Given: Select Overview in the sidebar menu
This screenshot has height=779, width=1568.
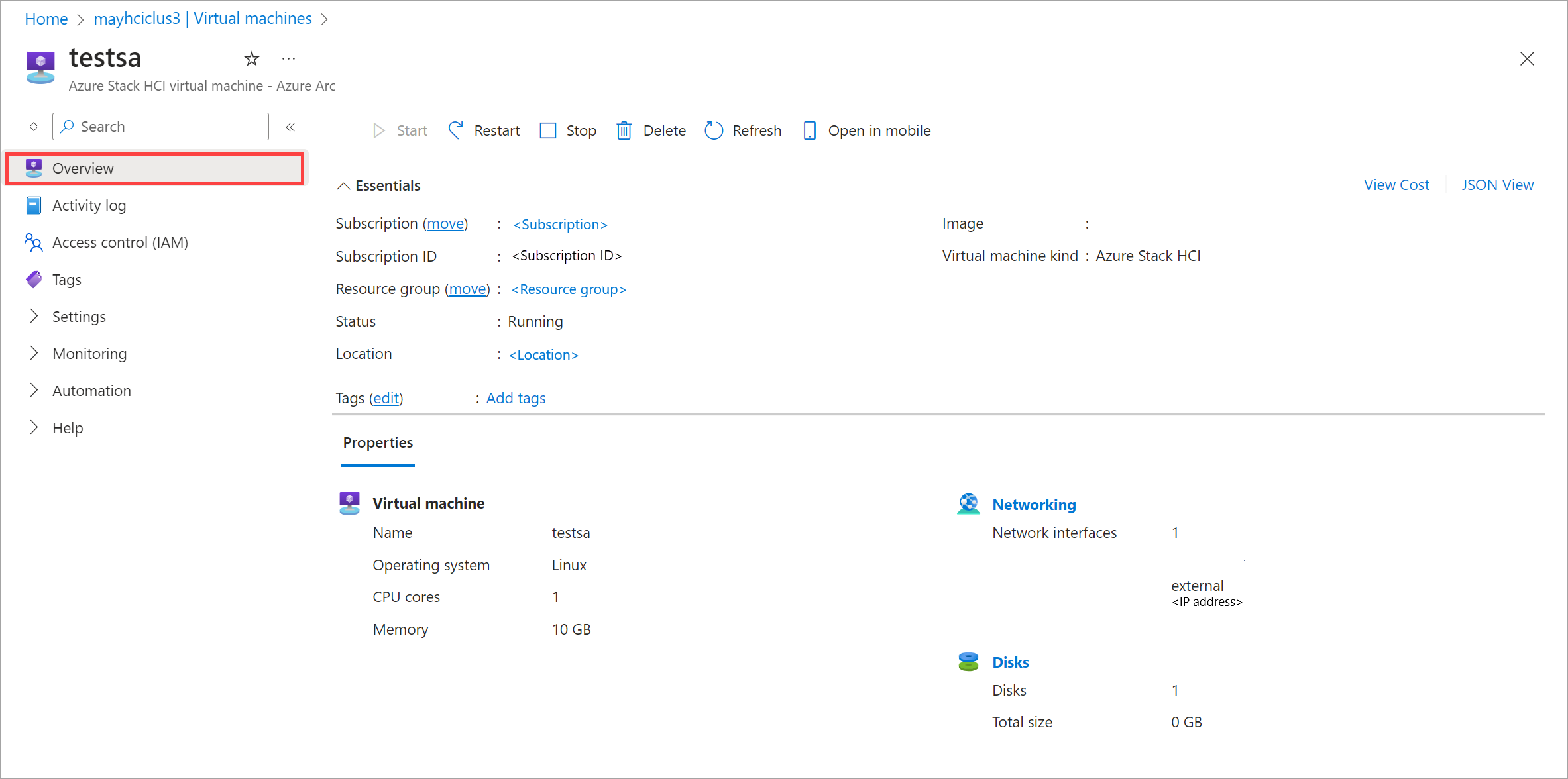Looking at the screenshot, I should 155,168.
